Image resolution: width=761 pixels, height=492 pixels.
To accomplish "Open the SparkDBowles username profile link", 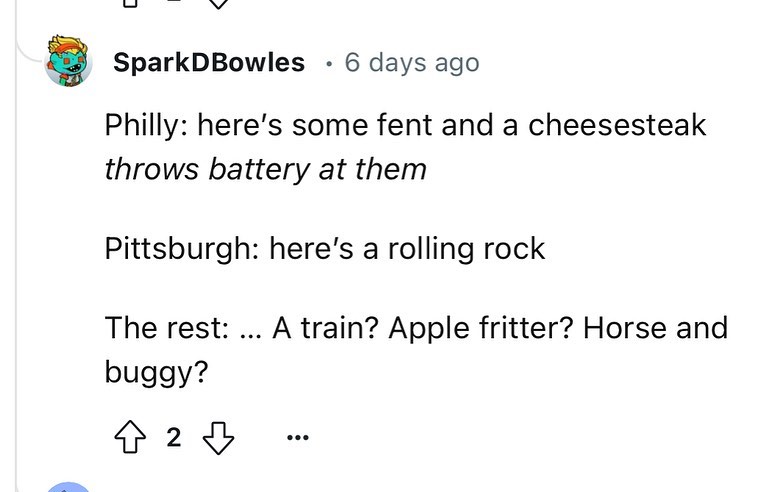I will click(208, 62).
